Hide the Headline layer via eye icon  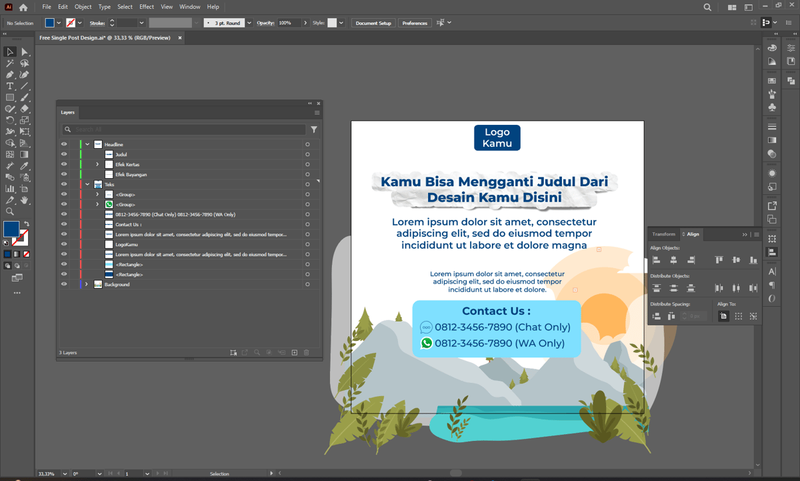click(64, 144)
